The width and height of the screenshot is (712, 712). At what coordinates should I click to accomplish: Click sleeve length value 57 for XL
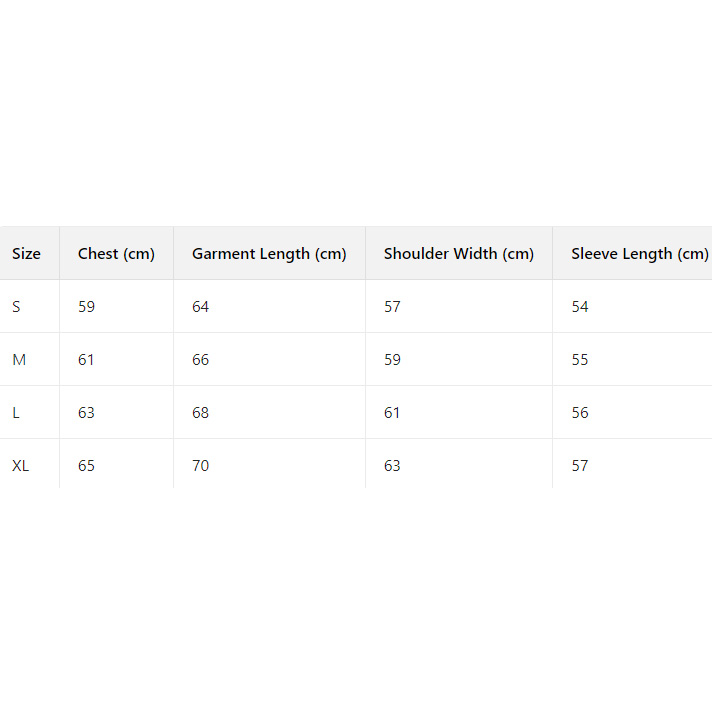[580, 466]
